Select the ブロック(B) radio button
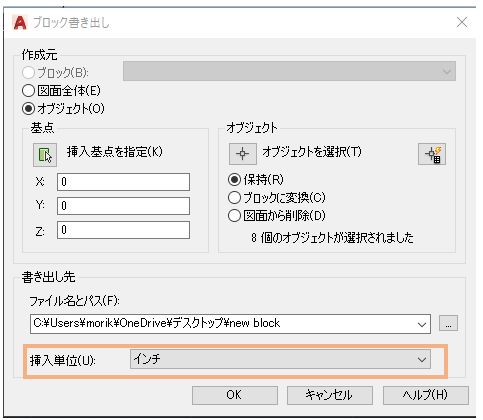Image resolution: width=483 pixels, height=420 pixels. point(28,72)
